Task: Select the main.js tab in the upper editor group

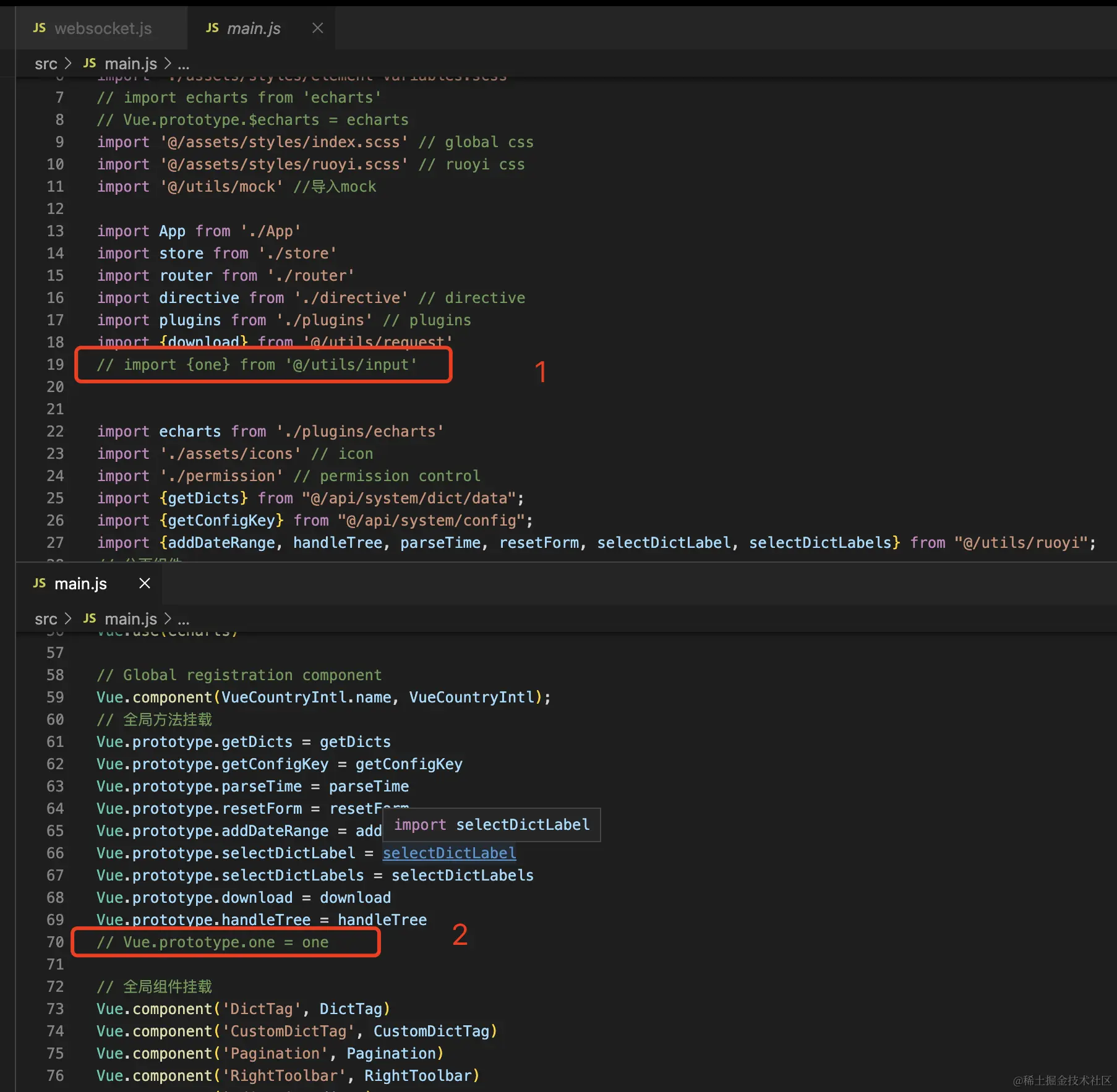Action: 254,28
